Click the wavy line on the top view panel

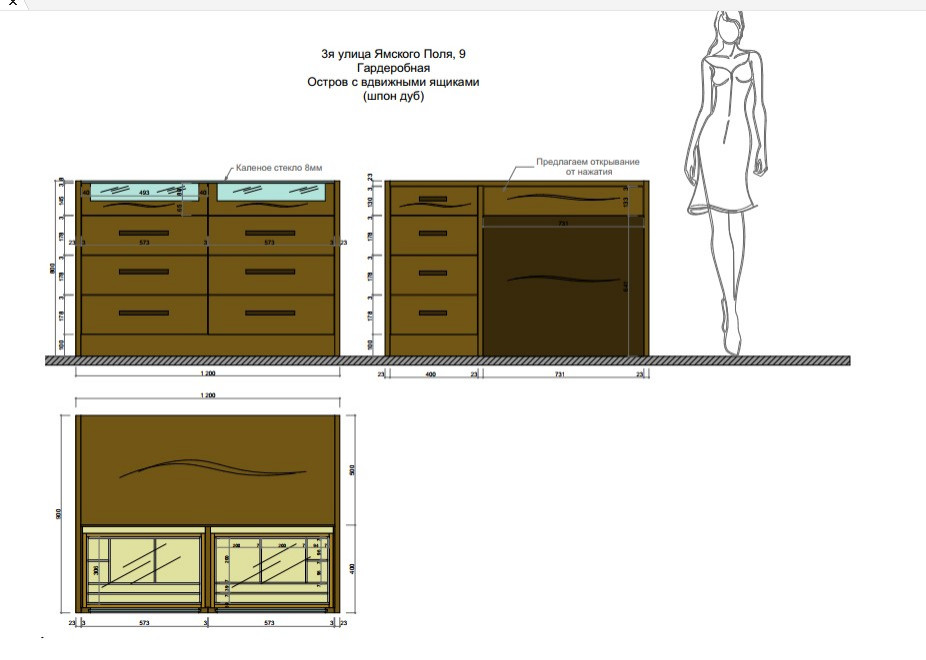(212, 468)
